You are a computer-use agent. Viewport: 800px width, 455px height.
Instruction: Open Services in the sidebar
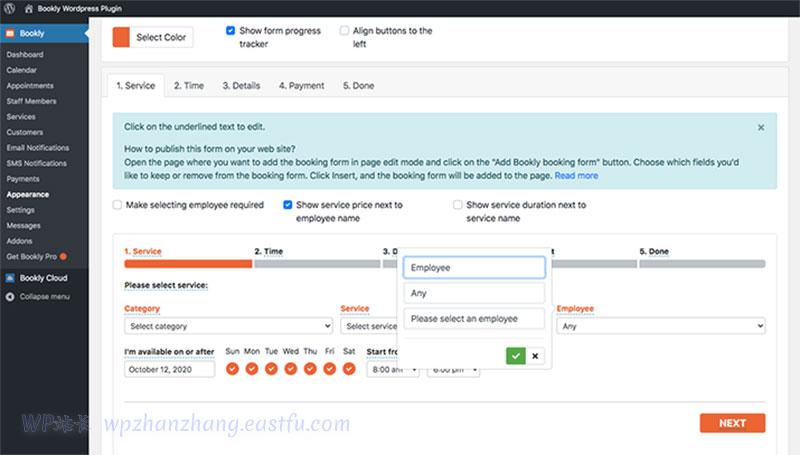click(21, 117)
